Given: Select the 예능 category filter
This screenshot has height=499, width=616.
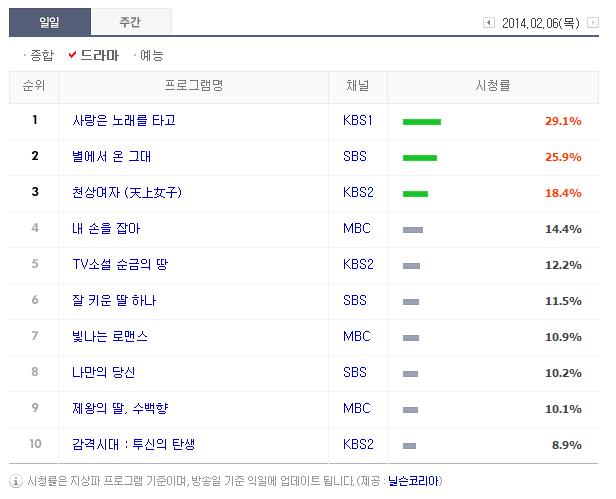Looking at the screenshot, I should tap(152, 55).
